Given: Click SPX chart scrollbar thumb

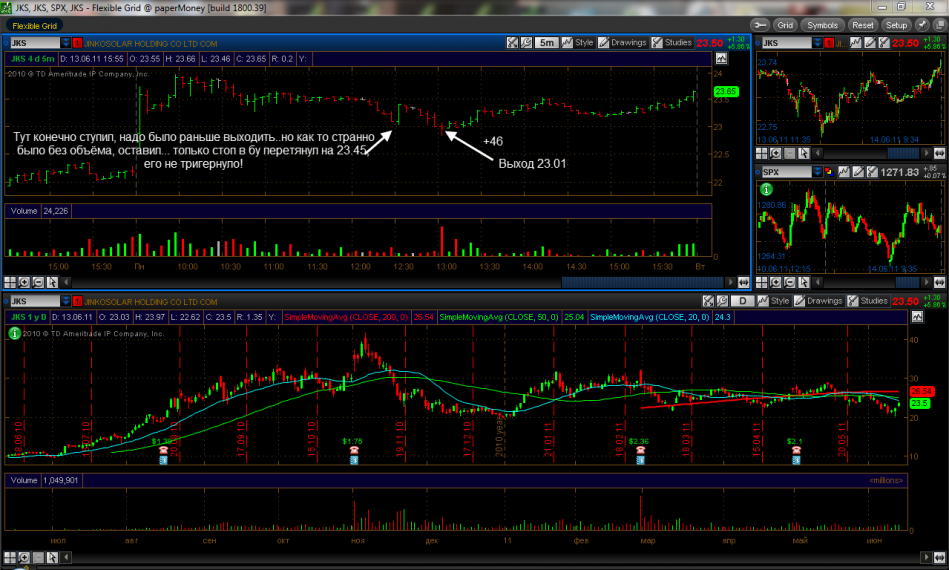Looking at the screenshot, I should point(907,282).
